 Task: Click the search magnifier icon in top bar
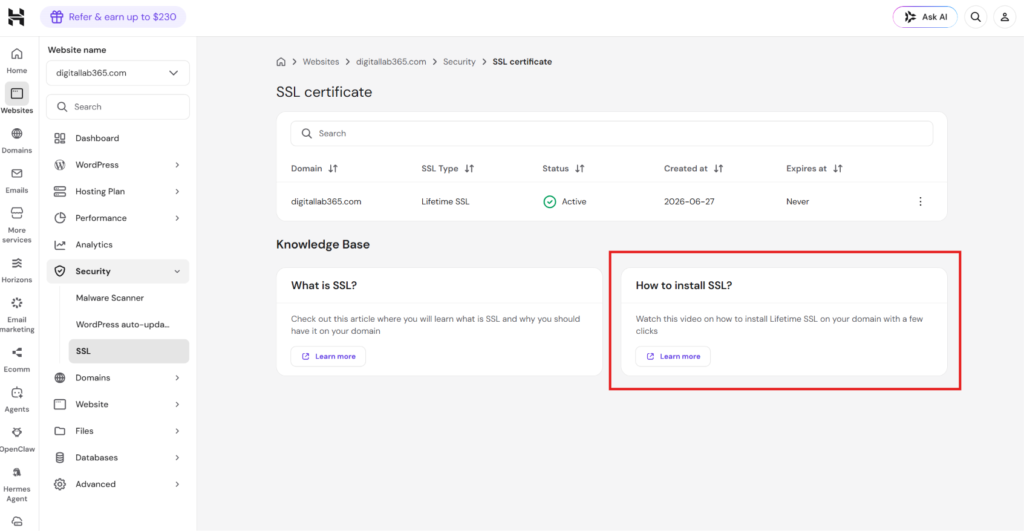pos(976,17)
